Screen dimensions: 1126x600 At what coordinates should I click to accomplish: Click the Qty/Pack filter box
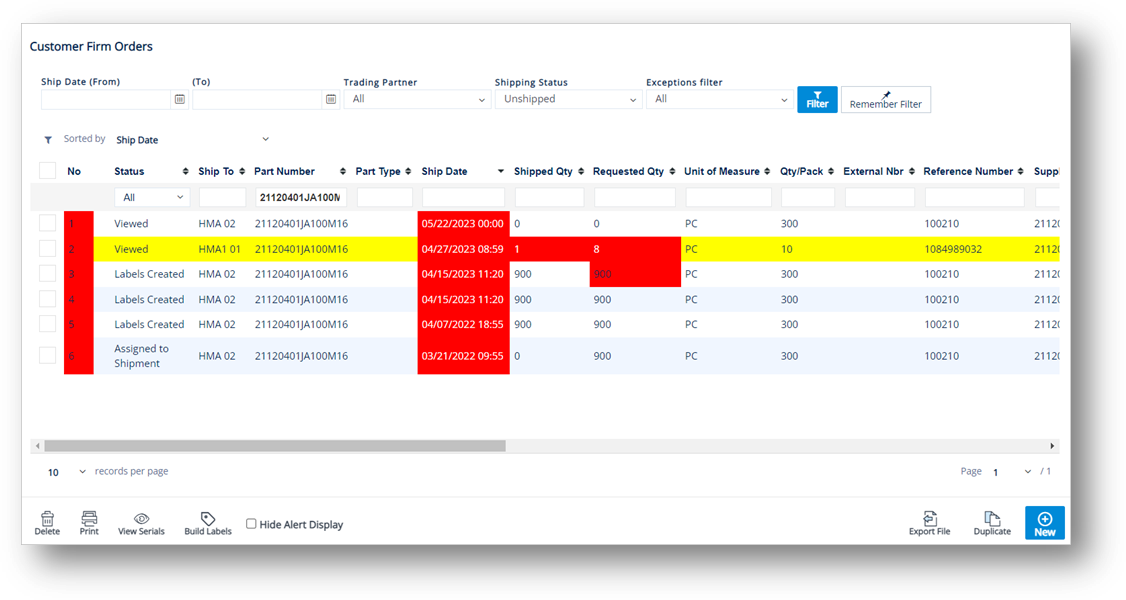(x=808, y=197)
